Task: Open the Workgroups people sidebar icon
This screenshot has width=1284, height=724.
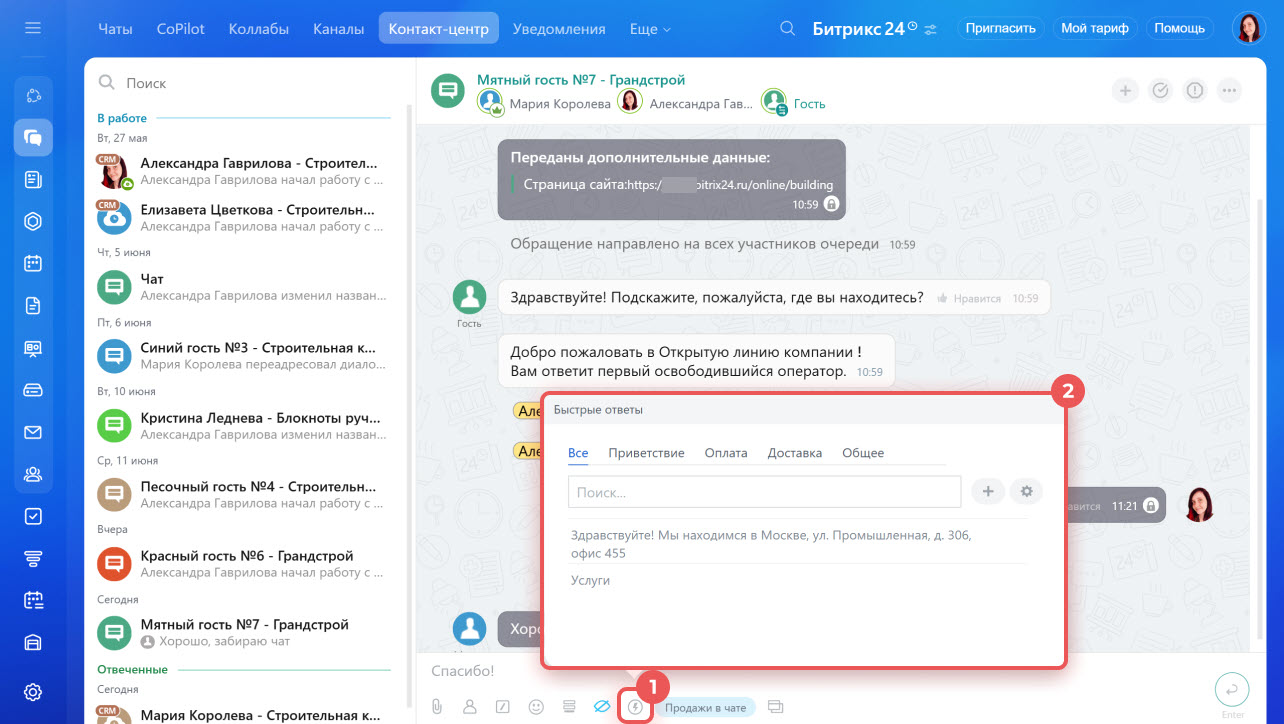Action: (33, 474)
